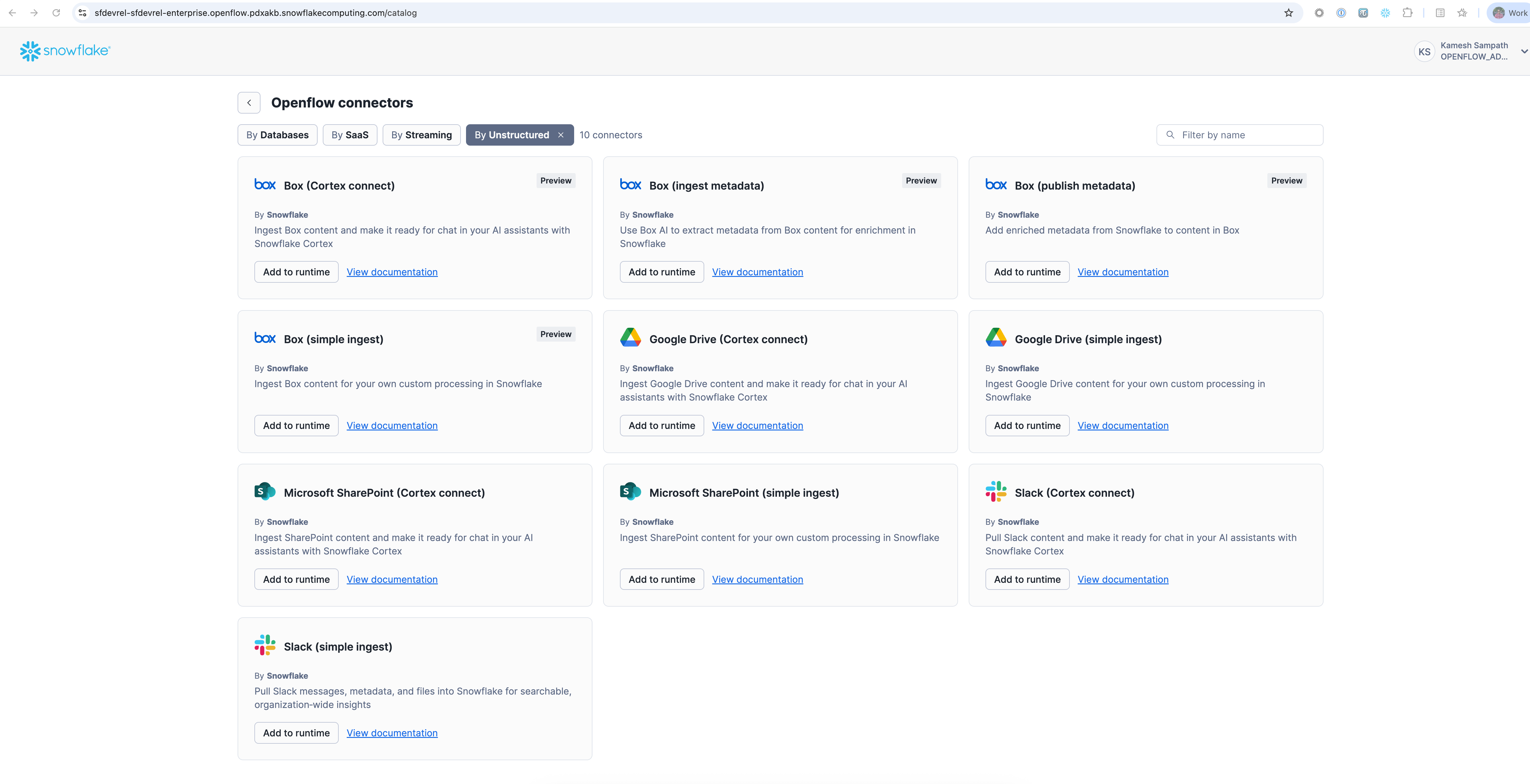This screenshot has width=1530, height=784.
Task: Remove the By Unstructured filter
Action: pyautogui.click(x=561, y=135)
